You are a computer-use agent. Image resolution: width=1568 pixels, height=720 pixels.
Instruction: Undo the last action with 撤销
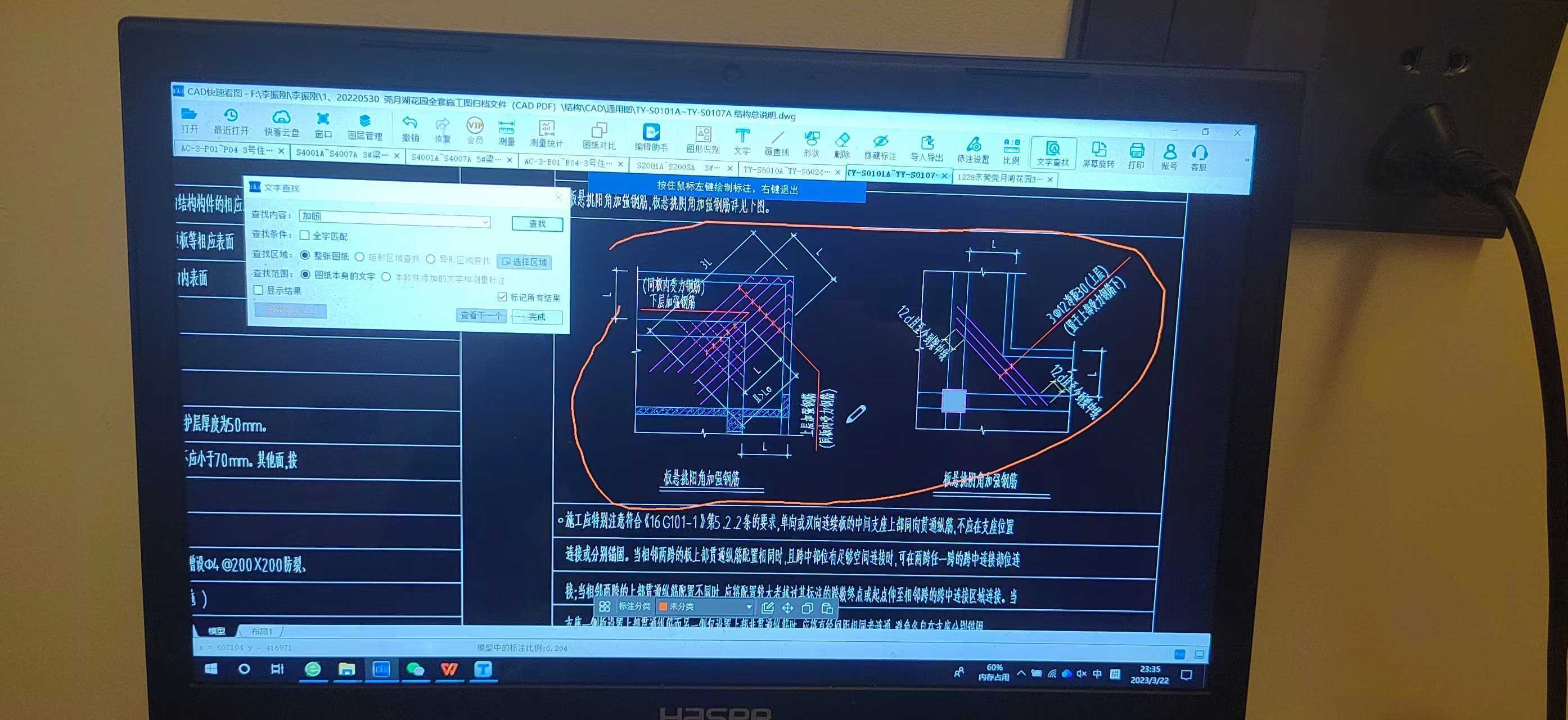410,128
